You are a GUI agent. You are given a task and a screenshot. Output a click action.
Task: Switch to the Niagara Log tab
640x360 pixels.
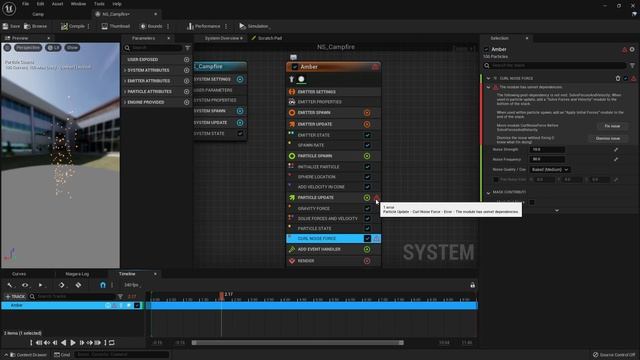click(77, 274)
